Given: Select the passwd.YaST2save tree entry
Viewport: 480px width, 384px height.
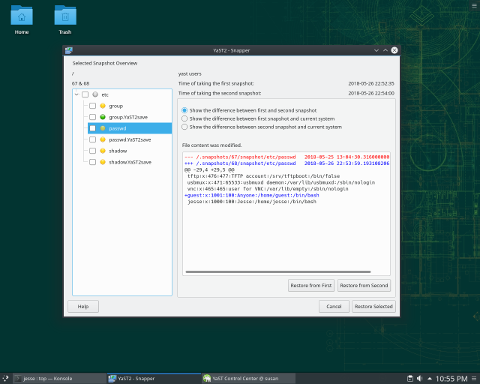Looking at the screenshot, I should tap(130, 140).
